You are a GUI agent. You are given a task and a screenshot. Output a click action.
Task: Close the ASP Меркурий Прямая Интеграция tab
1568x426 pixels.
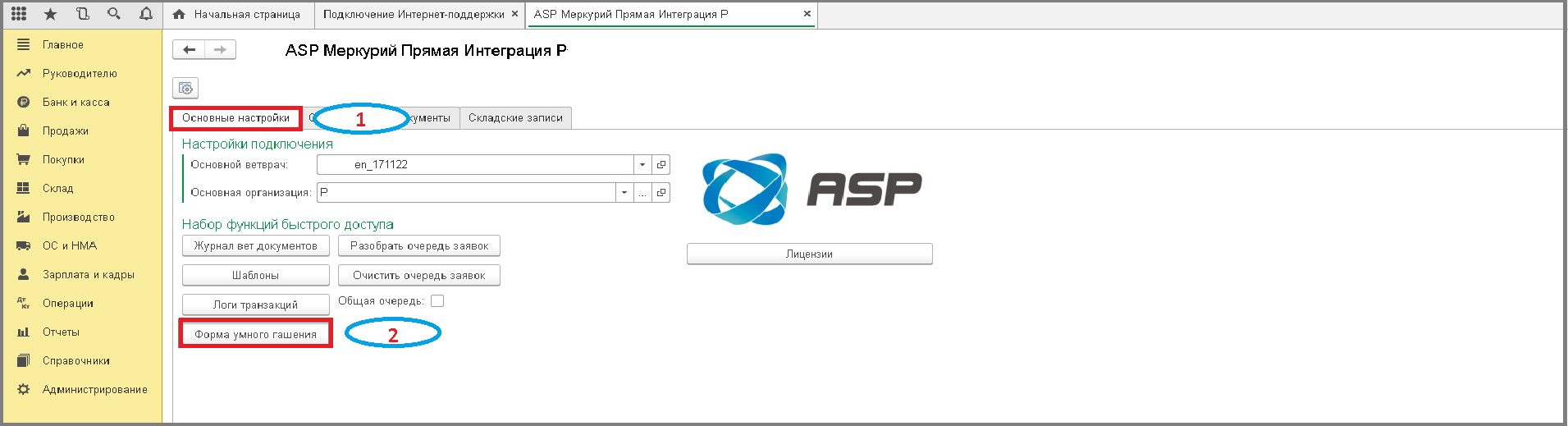[807, 14]
